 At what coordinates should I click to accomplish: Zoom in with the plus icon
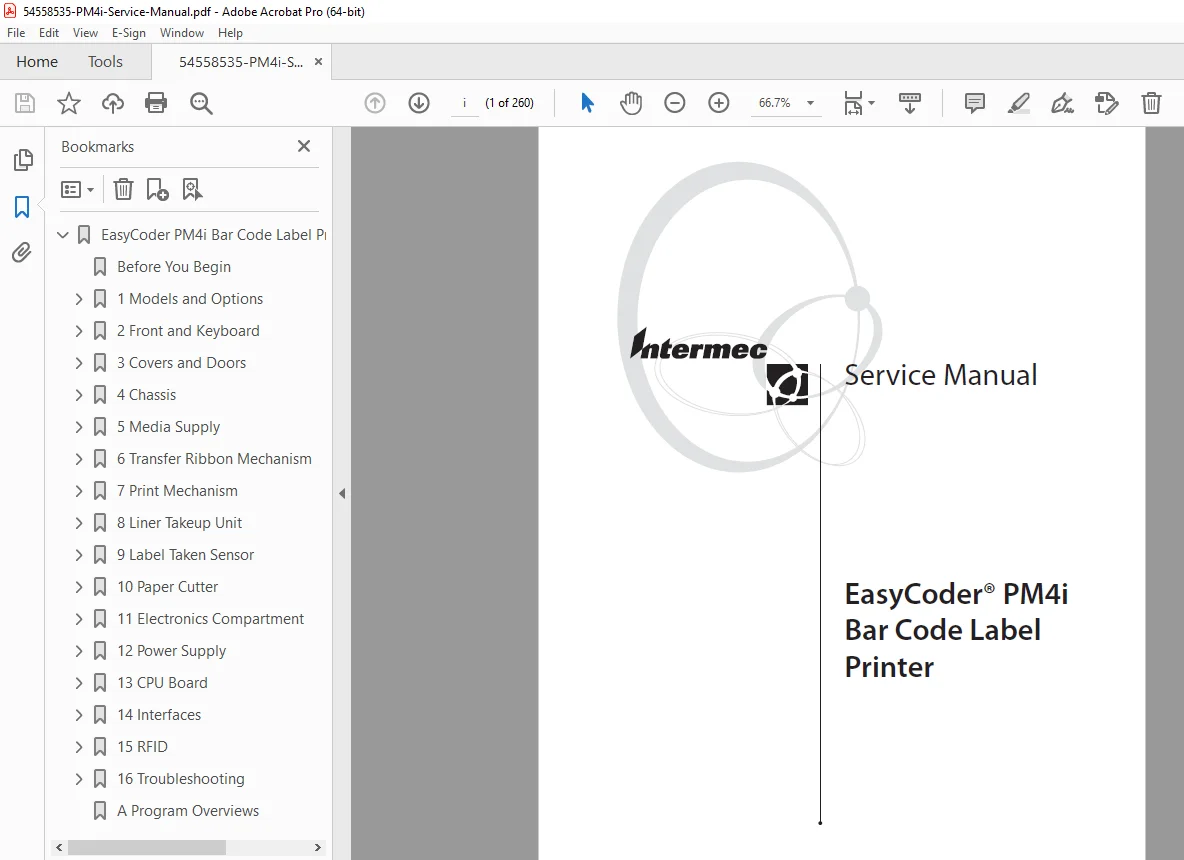point(719,103)
